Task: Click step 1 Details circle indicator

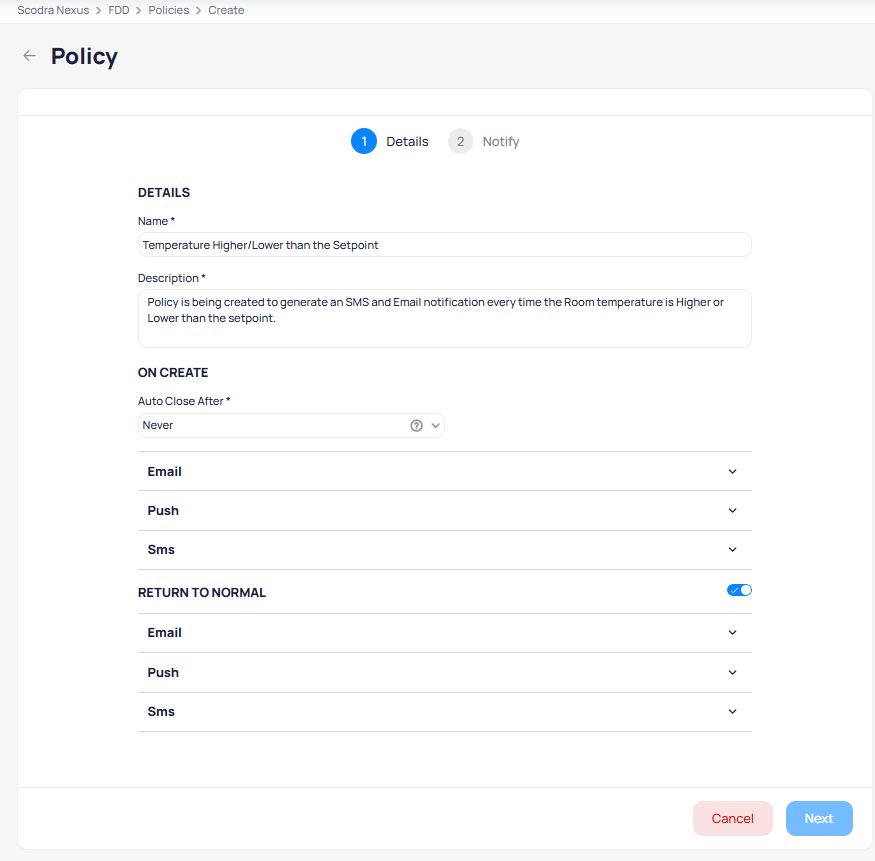Action: point(363,142)
